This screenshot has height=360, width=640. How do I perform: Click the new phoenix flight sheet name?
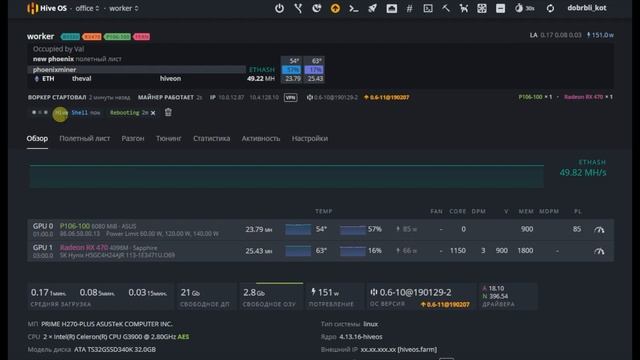pos(53,59)
